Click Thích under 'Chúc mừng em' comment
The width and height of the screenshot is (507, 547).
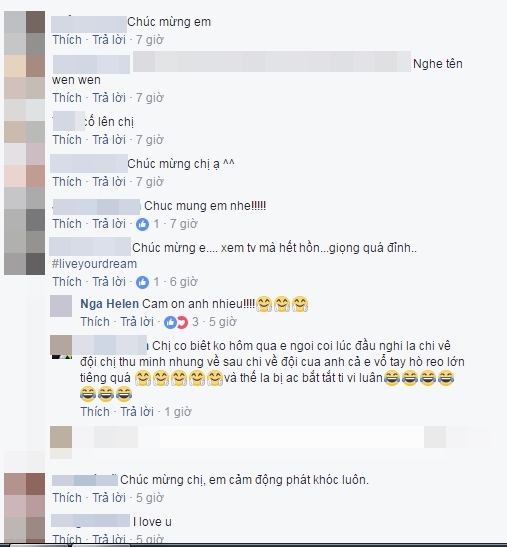pyautogui.click(x=67, y=40)
